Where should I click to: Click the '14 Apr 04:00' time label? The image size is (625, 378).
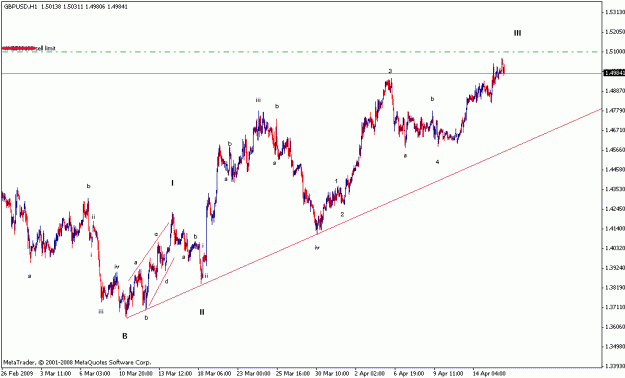pos(489,374)
